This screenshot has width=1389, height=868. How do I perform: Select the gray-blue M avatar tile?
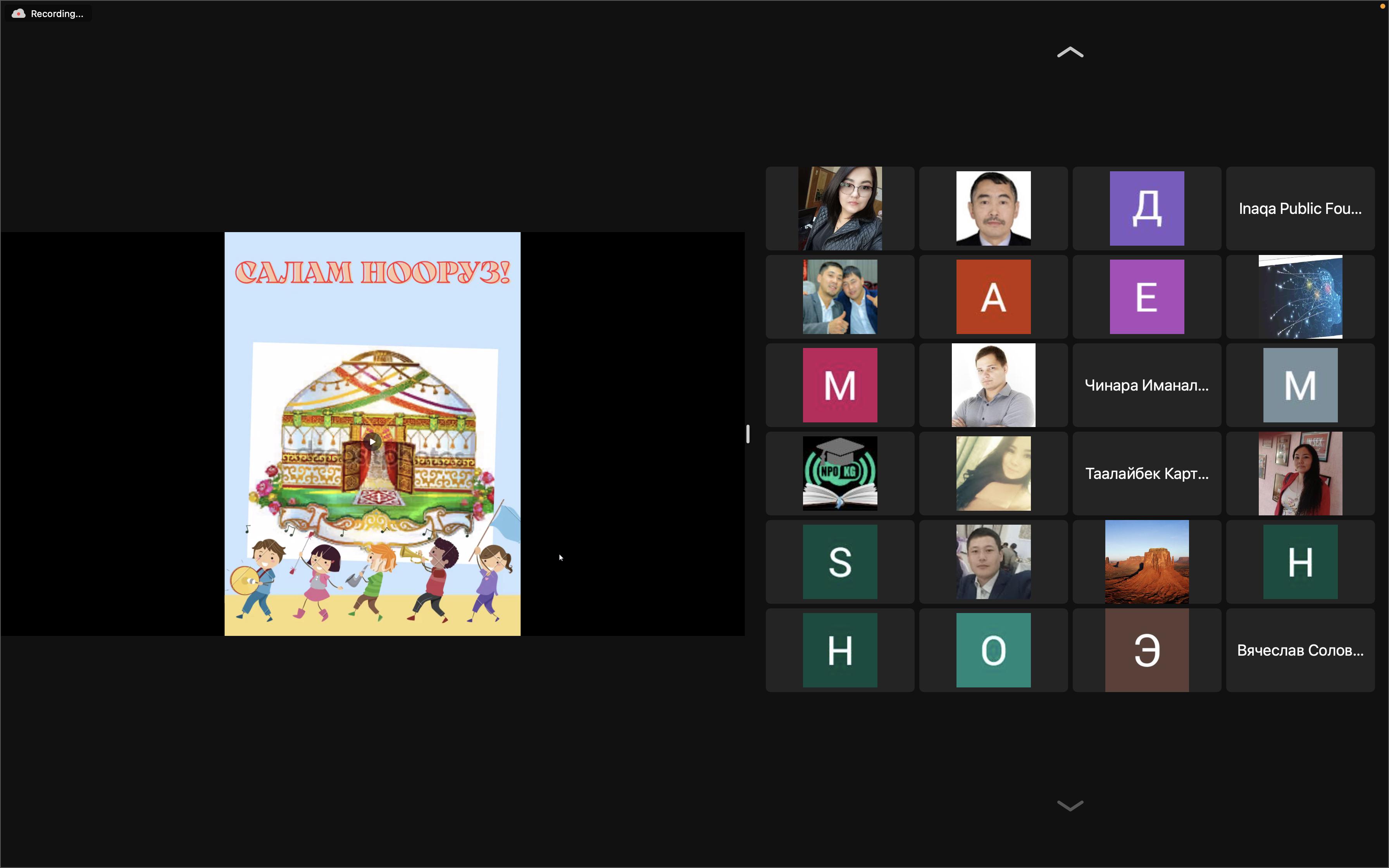[1300, 385]
